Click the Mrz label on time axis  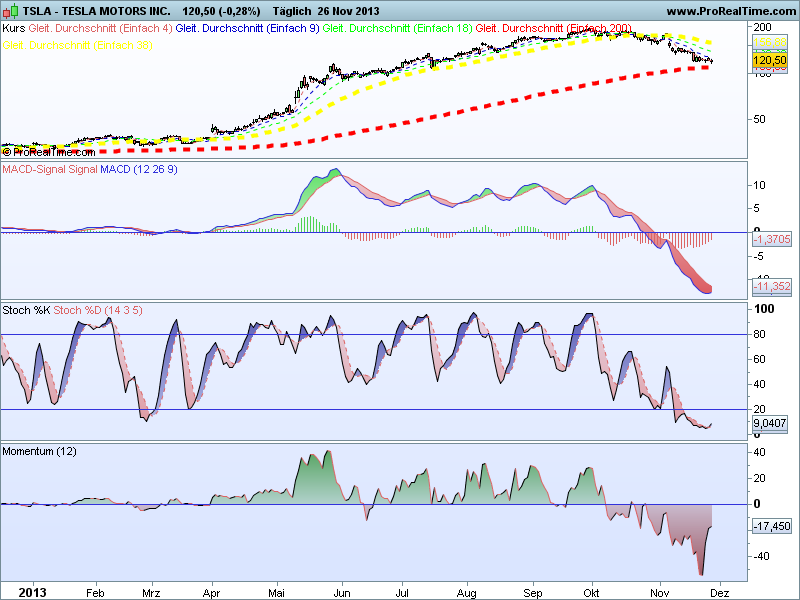(151, 593)
